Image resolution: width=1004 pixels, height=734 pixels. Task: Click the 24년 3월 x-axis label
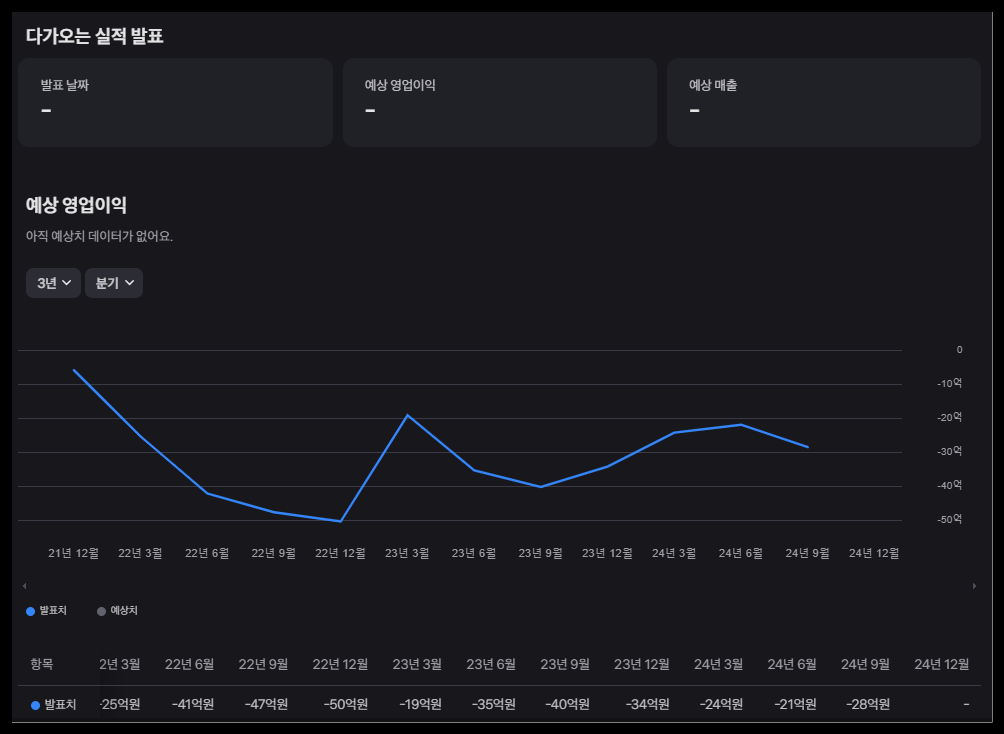[674, 553]
